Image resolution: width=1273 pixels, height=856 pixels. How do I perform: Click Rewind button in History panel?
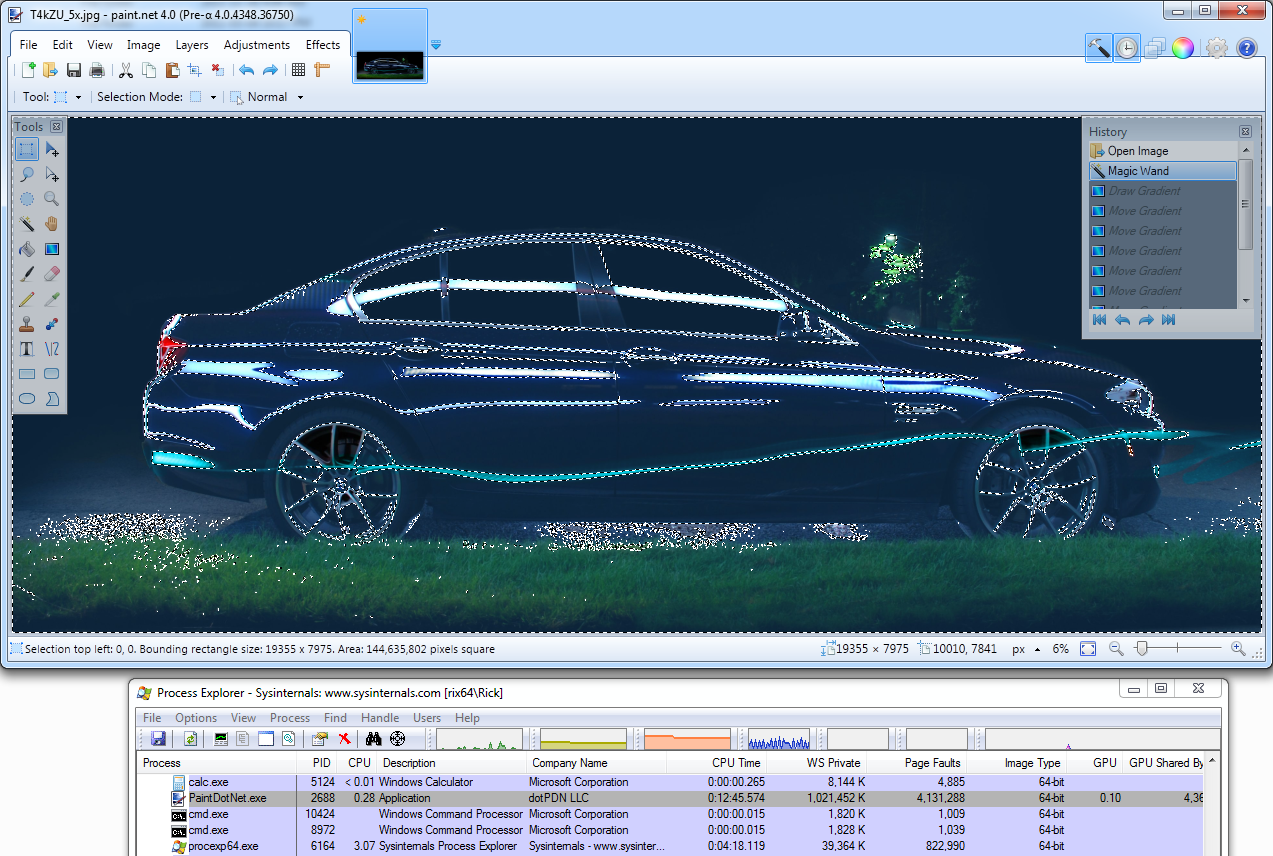tap(1100, 320)
